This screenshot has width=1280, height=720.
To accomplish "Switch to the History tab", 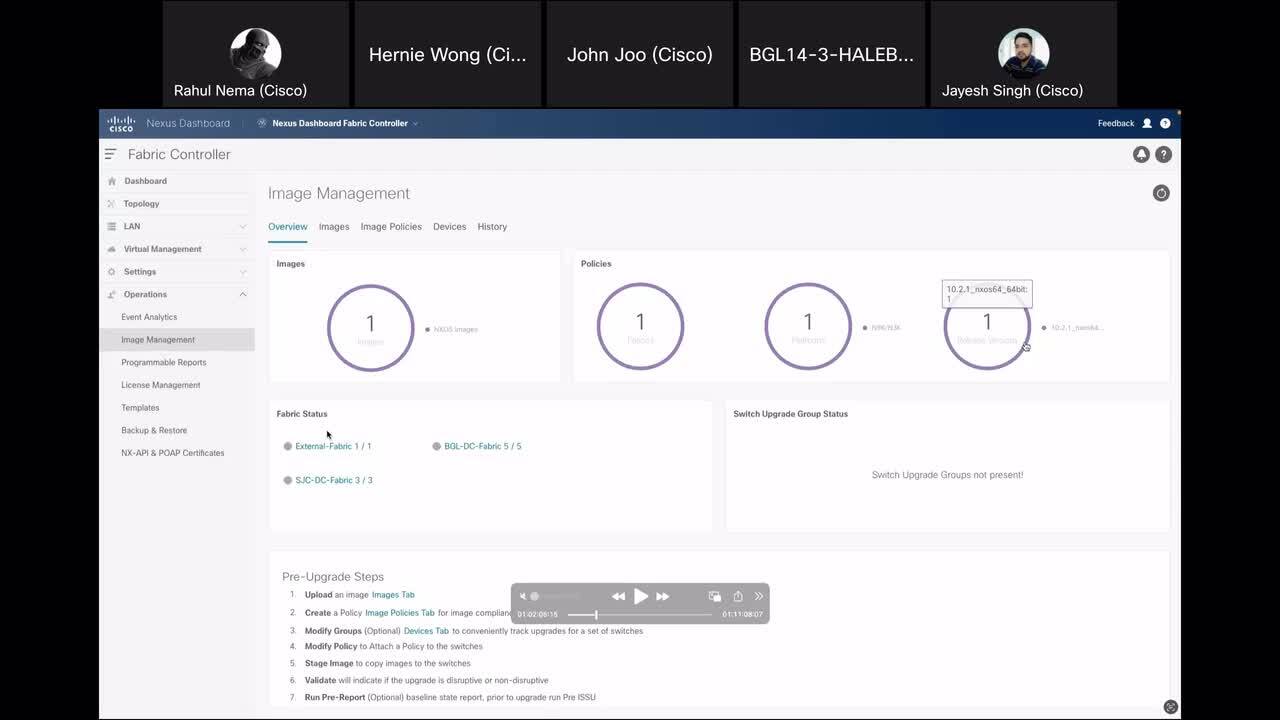I will [492, 227].
